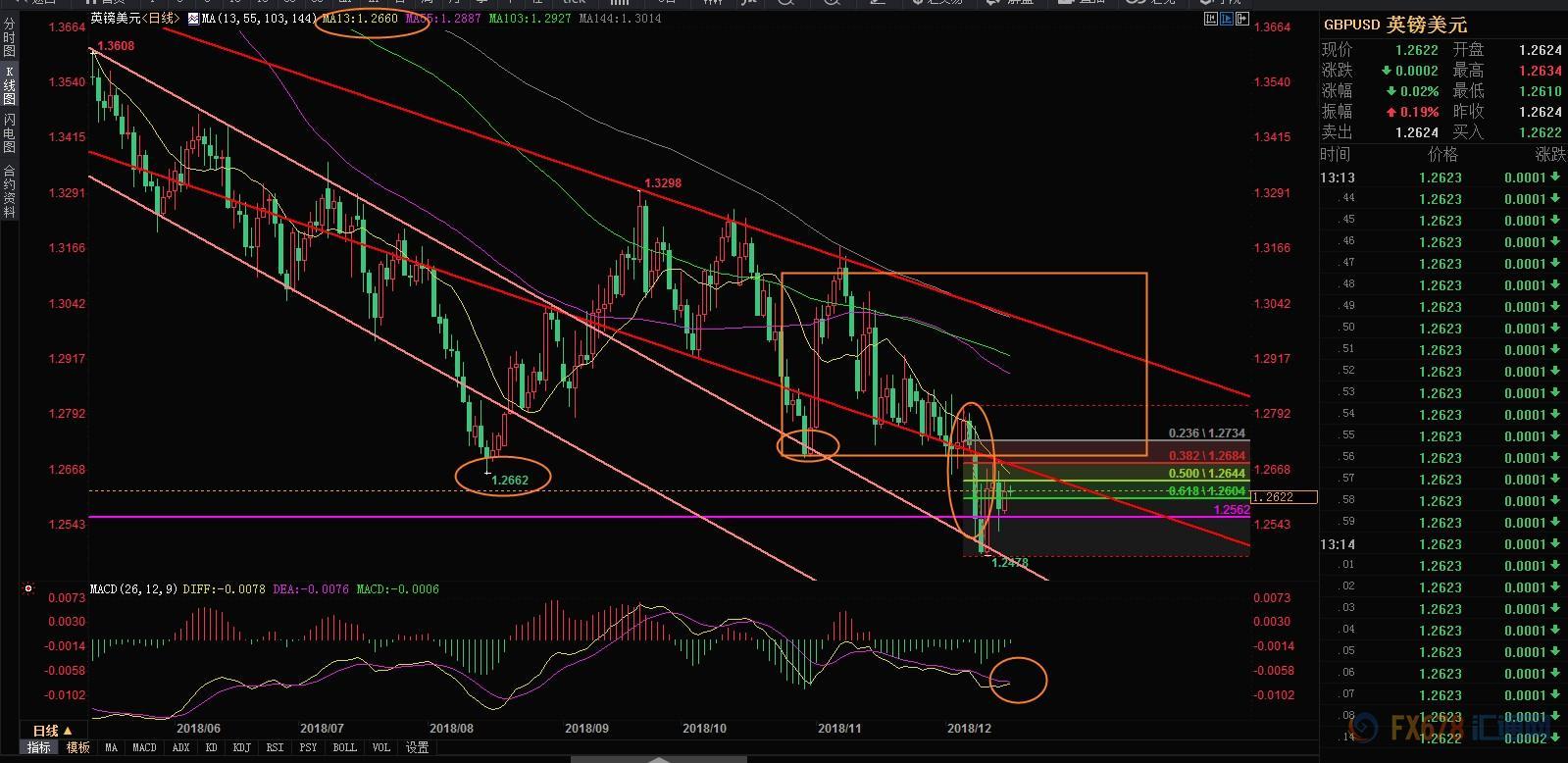1568x763 pixels.
Task: Click the 0.500 \ 1.2644 Fibonacci label
Action: pyautogui.click(x=1206, y=473)
